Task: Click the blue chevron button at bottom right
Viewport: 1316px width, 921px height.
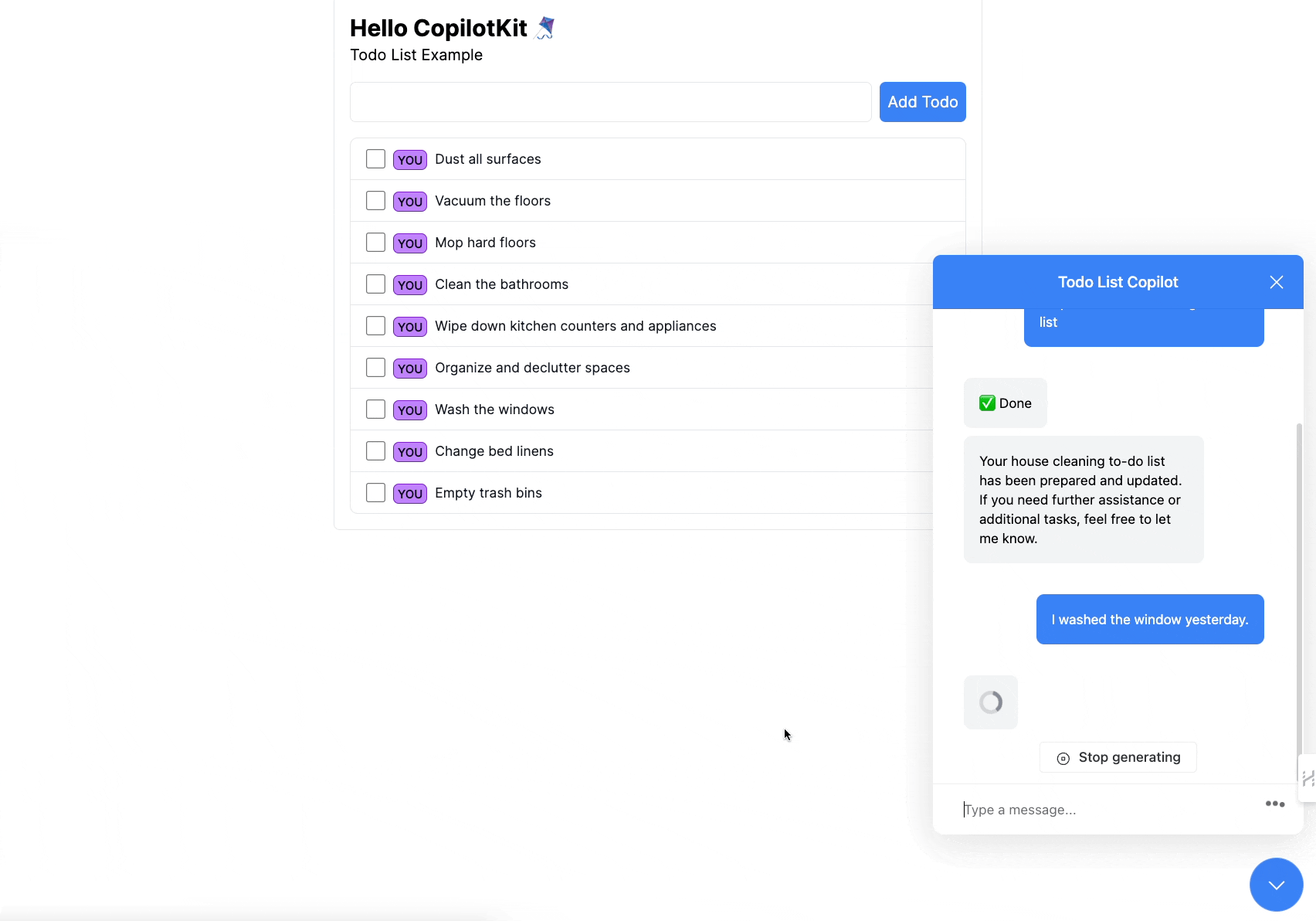Action: [1276, 885]
